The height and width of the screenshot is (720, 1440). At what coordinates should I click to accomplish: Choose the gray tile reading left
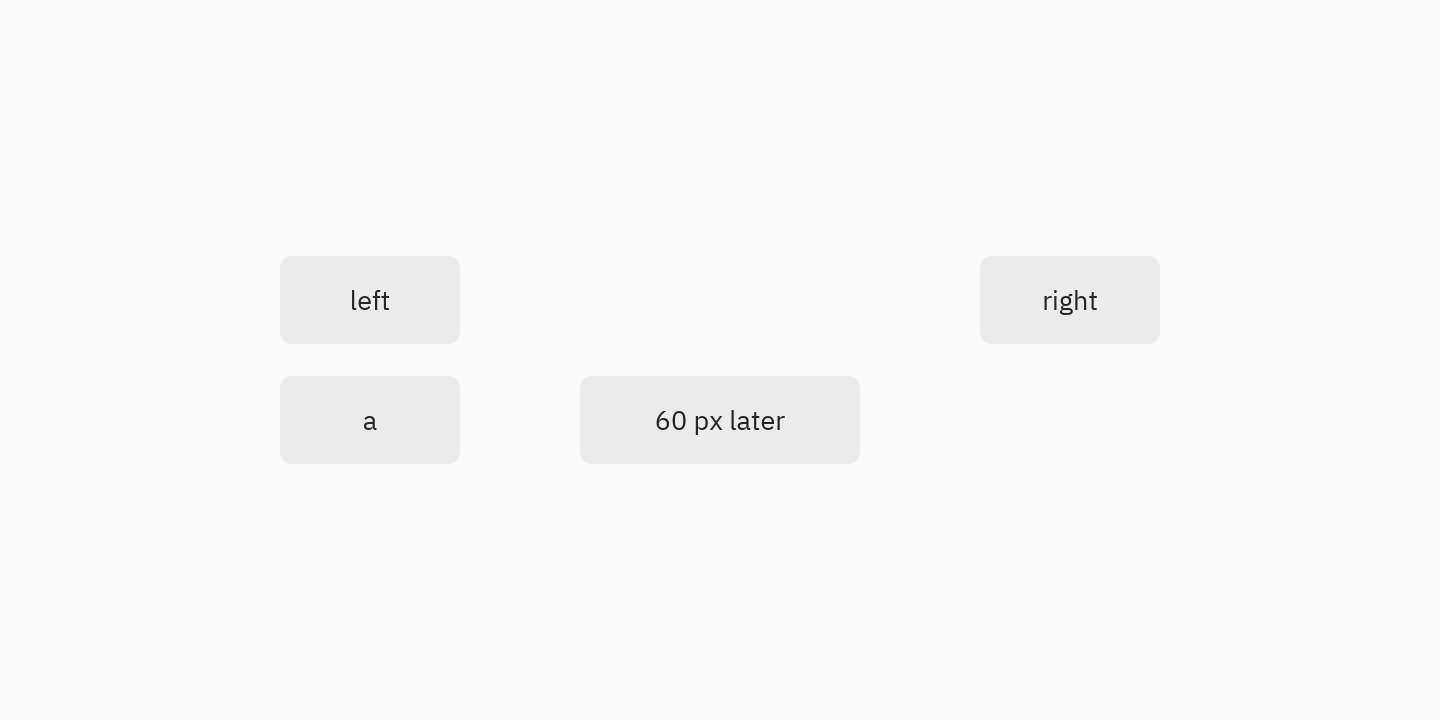[370, 300]
